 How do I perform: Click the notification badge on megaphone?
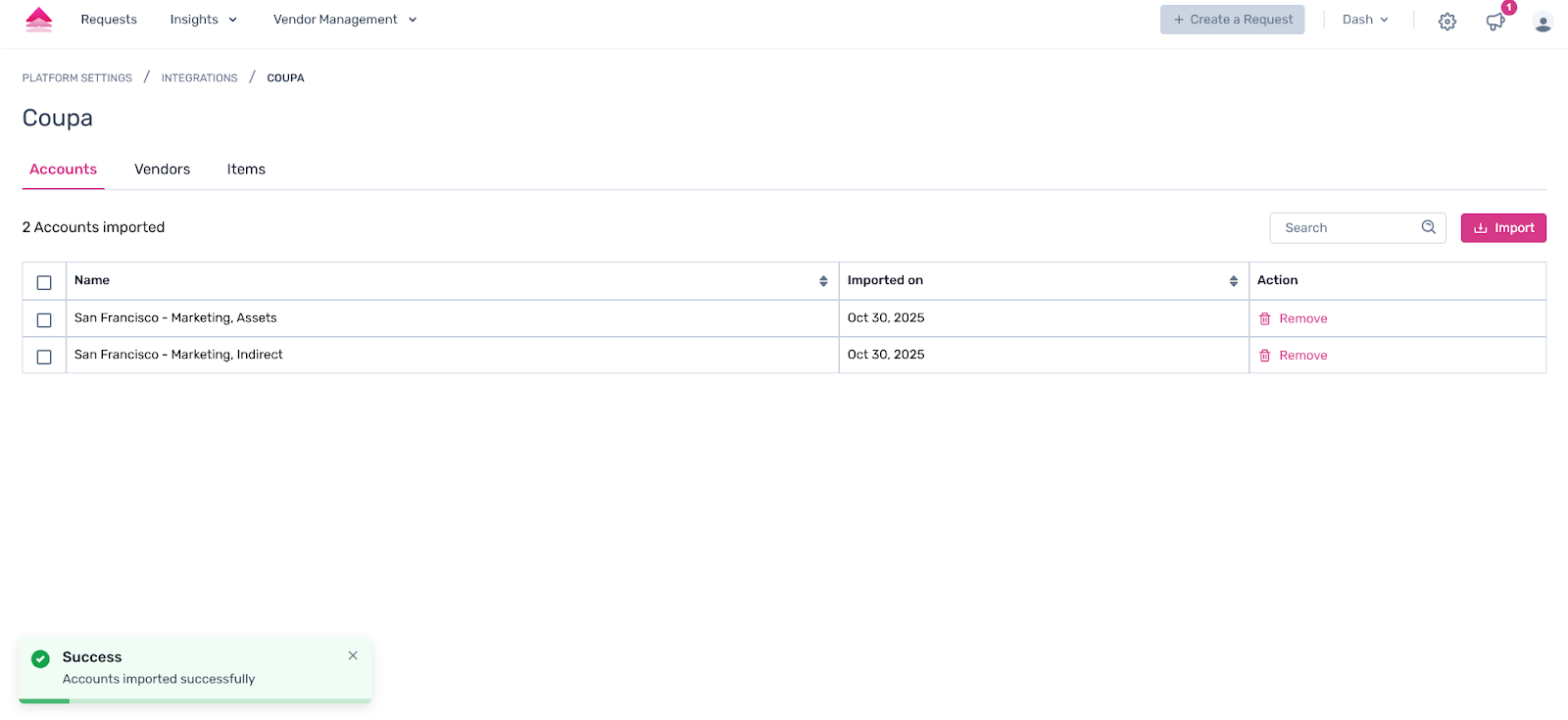(x=1509, y=8)
